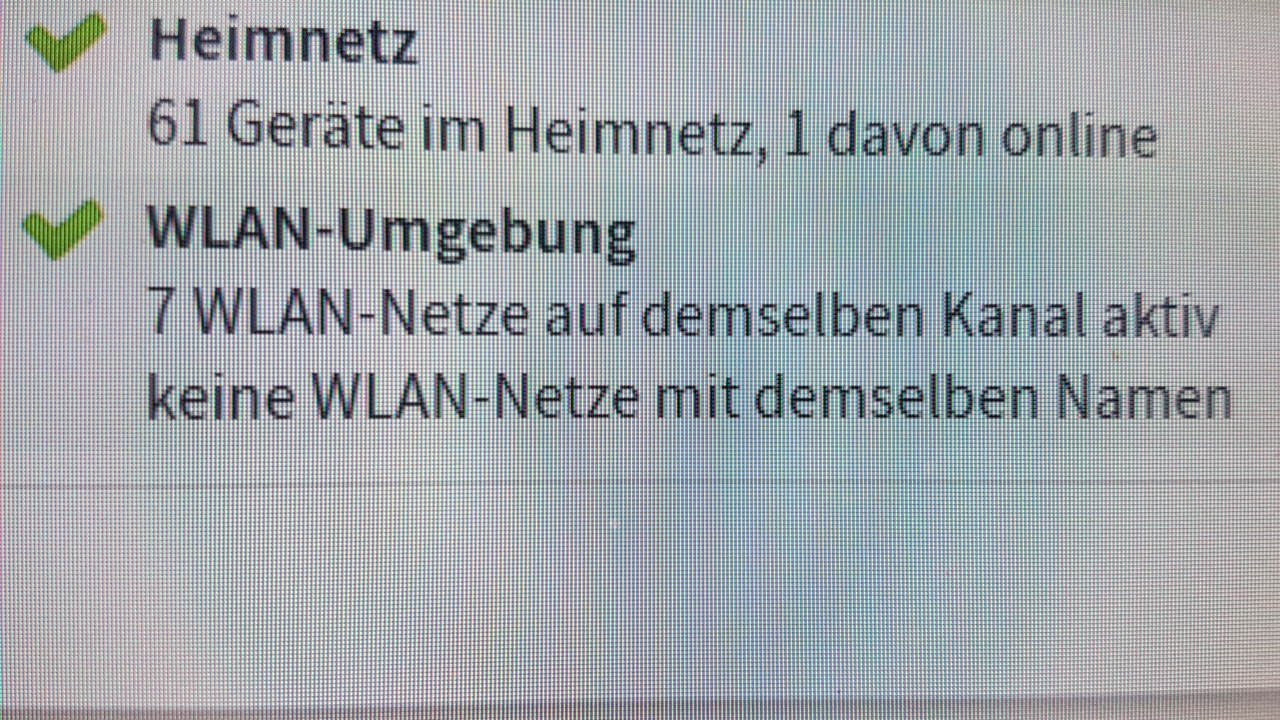Image resolution: width=1280 pixels, height=720 pixels.
Task: Select the '61 Geräte im Heimnetz' status line
Action: 652,131
